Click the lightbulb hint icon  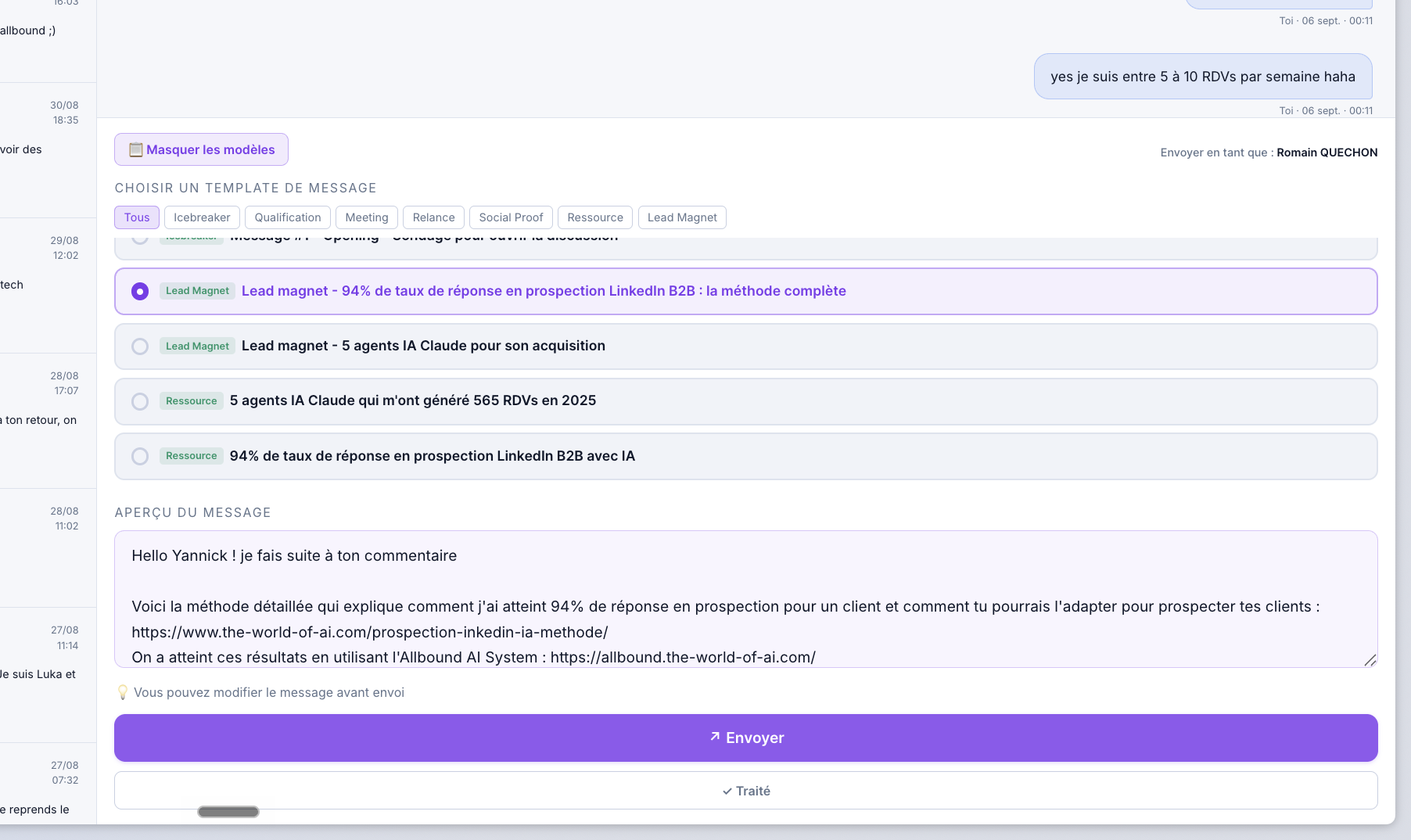click(122, 692)
